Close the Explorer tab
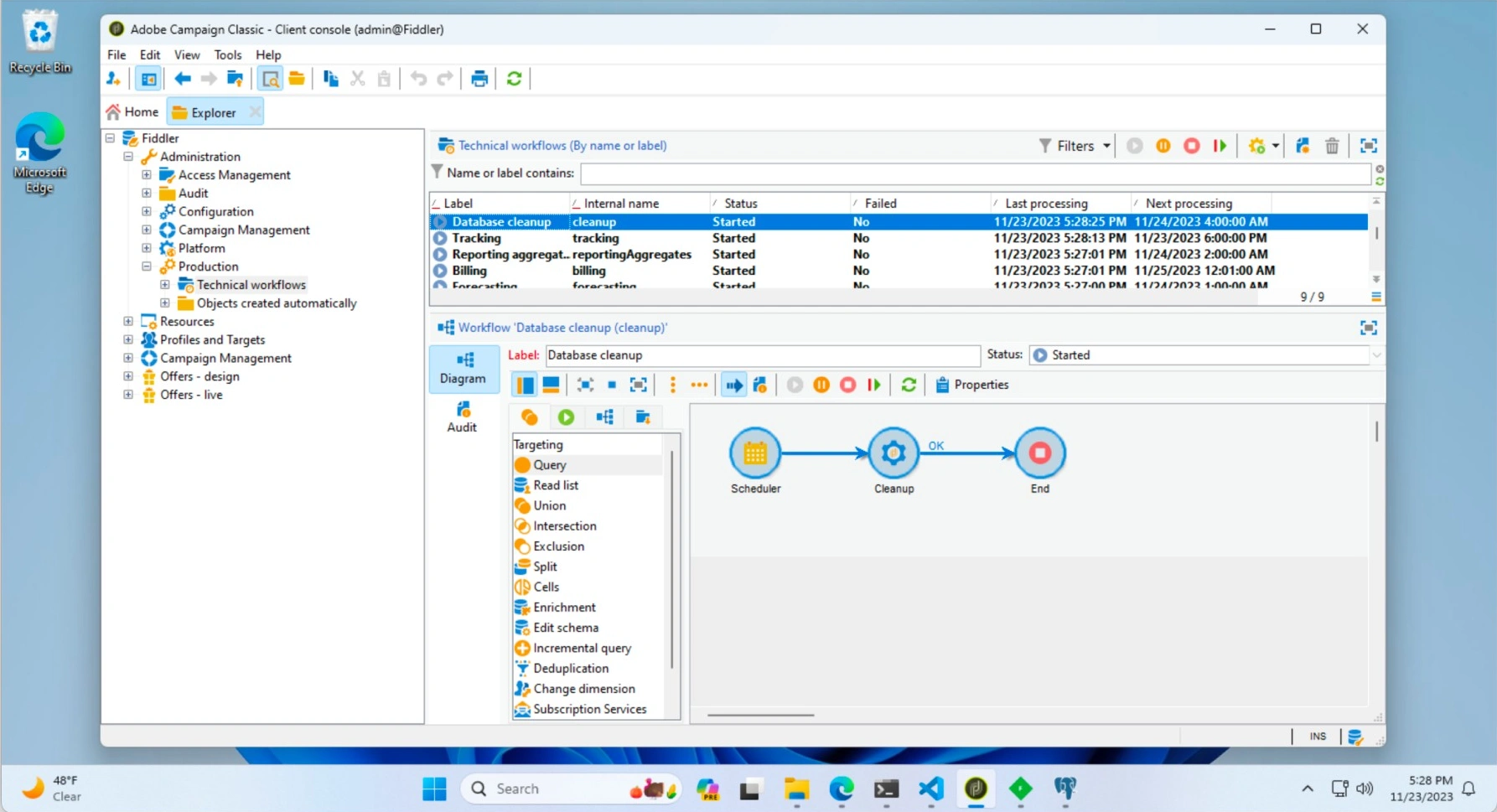The image size is (1497, 812). coord(255,112)
